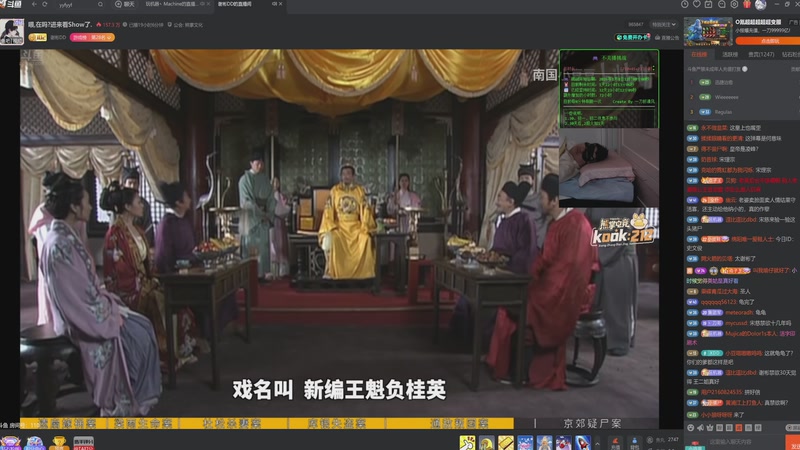The width and height of the screenshot is (800, 450).
Task: Click ranked user Weeeeeee
Action: coord(727,97)
